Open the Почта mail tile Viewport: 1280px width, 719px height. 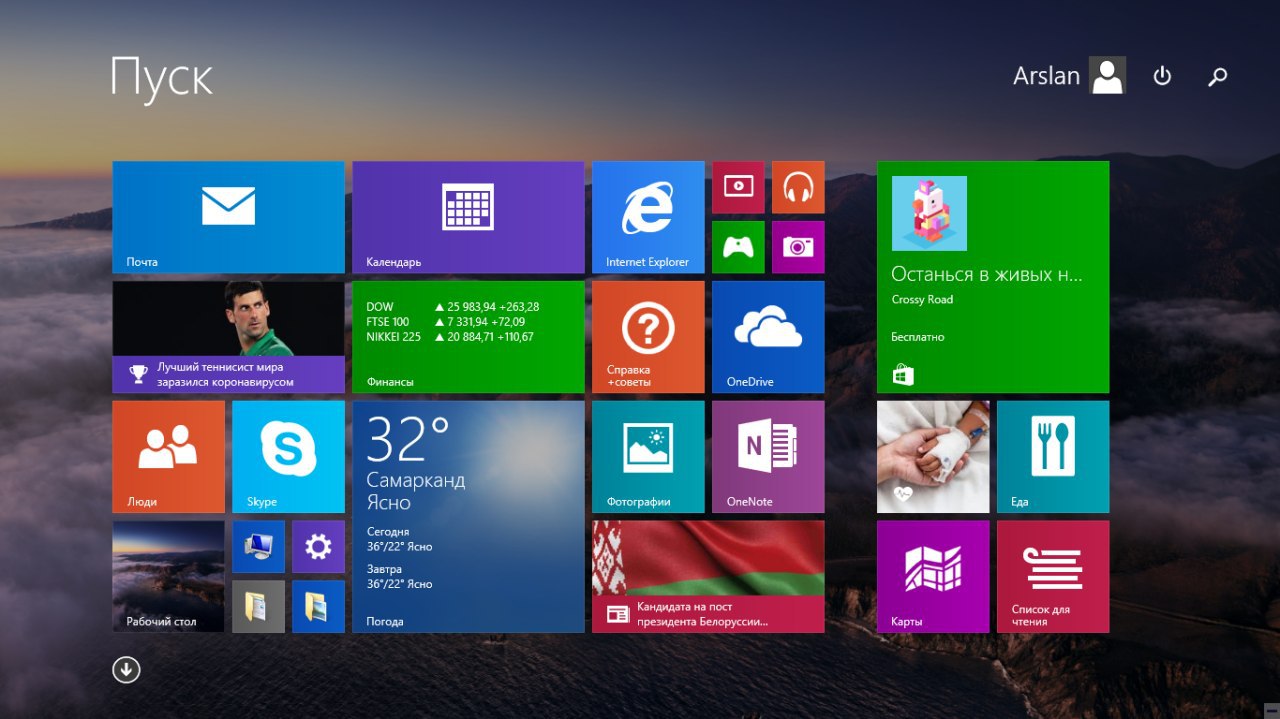pos(228,217)
